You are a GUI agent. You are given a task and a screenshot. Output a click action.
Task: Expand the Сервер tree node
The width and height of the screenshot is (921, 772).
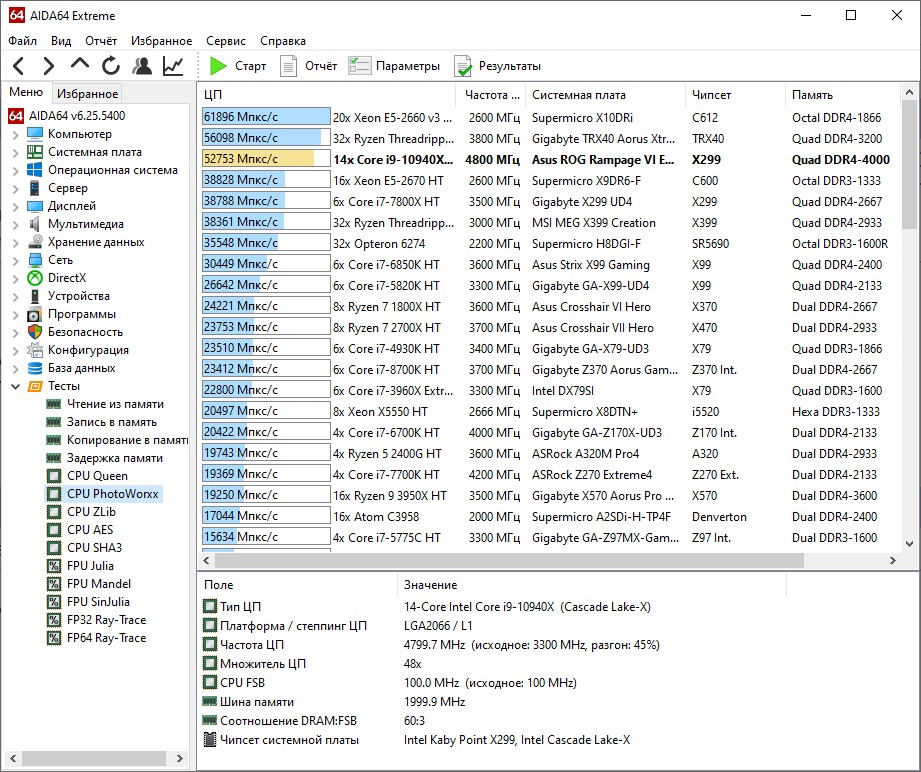tap(16, 189)
